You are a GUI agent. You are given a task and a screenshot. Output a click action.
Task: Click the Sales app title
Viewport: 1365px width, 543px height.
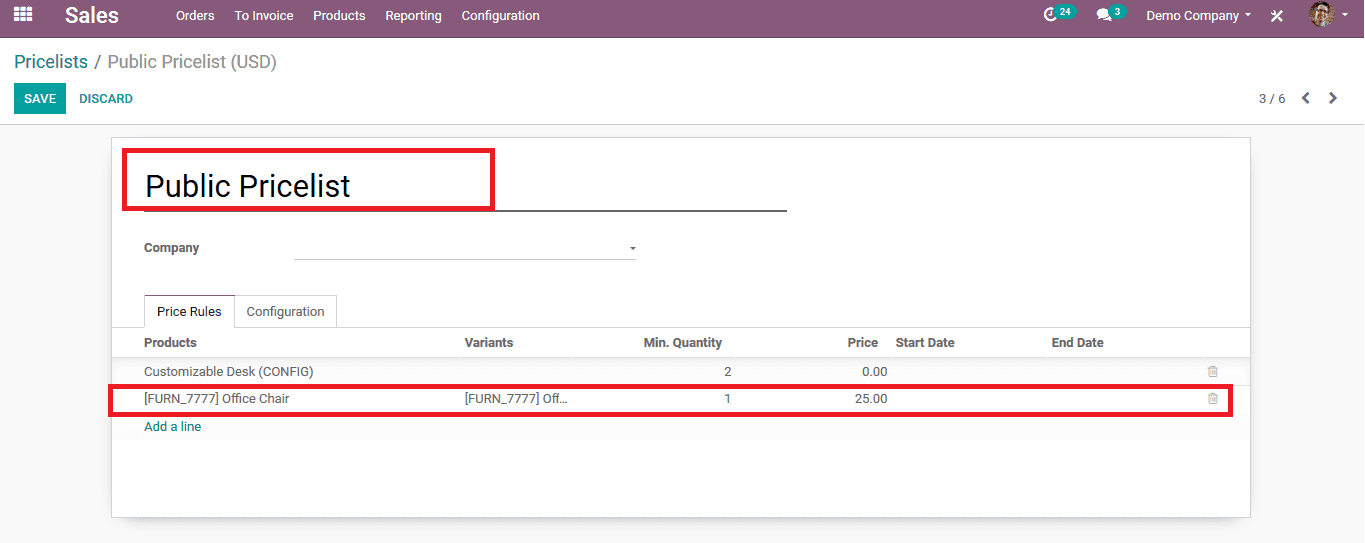[x=92, y=15]
